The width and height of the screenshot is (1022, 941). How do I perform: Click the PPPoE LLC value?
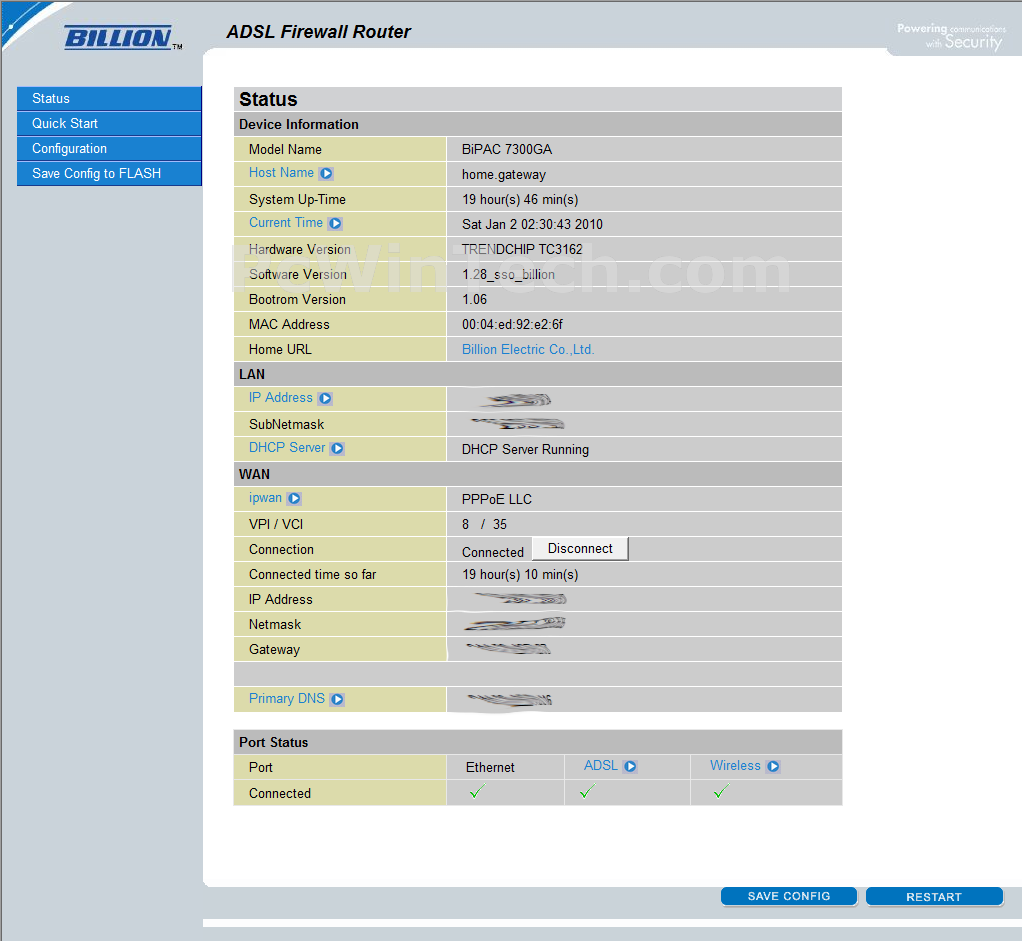(497, 499)
